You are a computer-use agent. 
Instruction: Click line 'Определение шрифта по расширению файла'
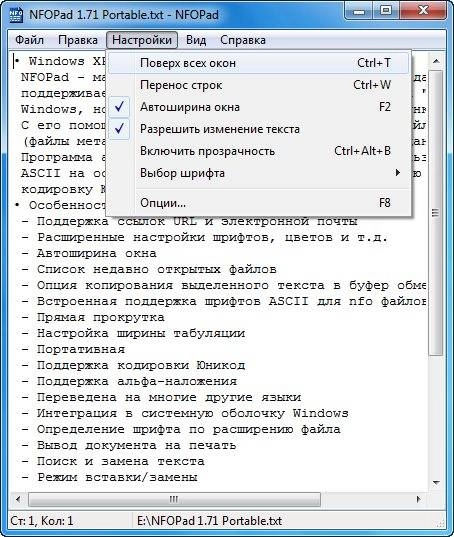189,429
